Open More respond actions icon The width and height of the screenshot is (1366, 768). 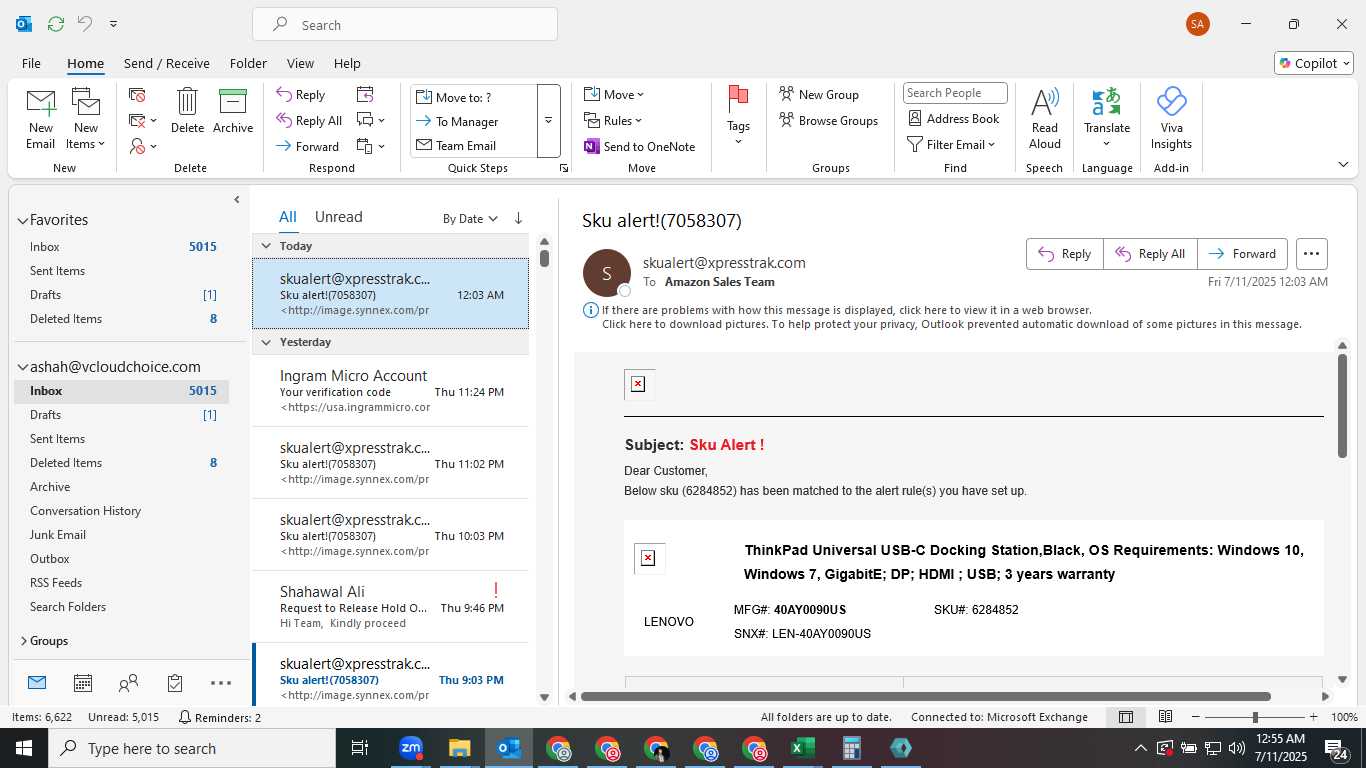(370, 146)
